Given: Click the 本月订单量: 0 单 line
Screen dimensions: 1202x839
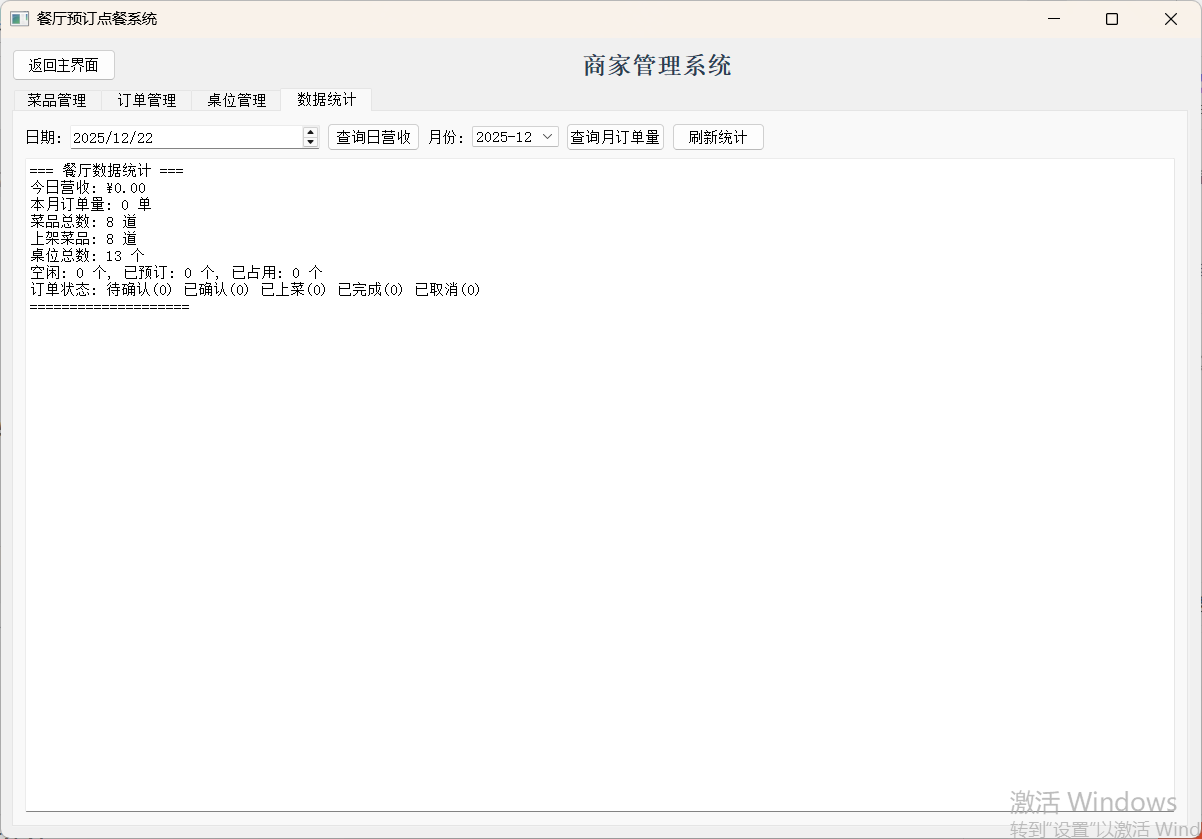Looking at the screenshot, I should pyautogui.click(x=91, y=205).
